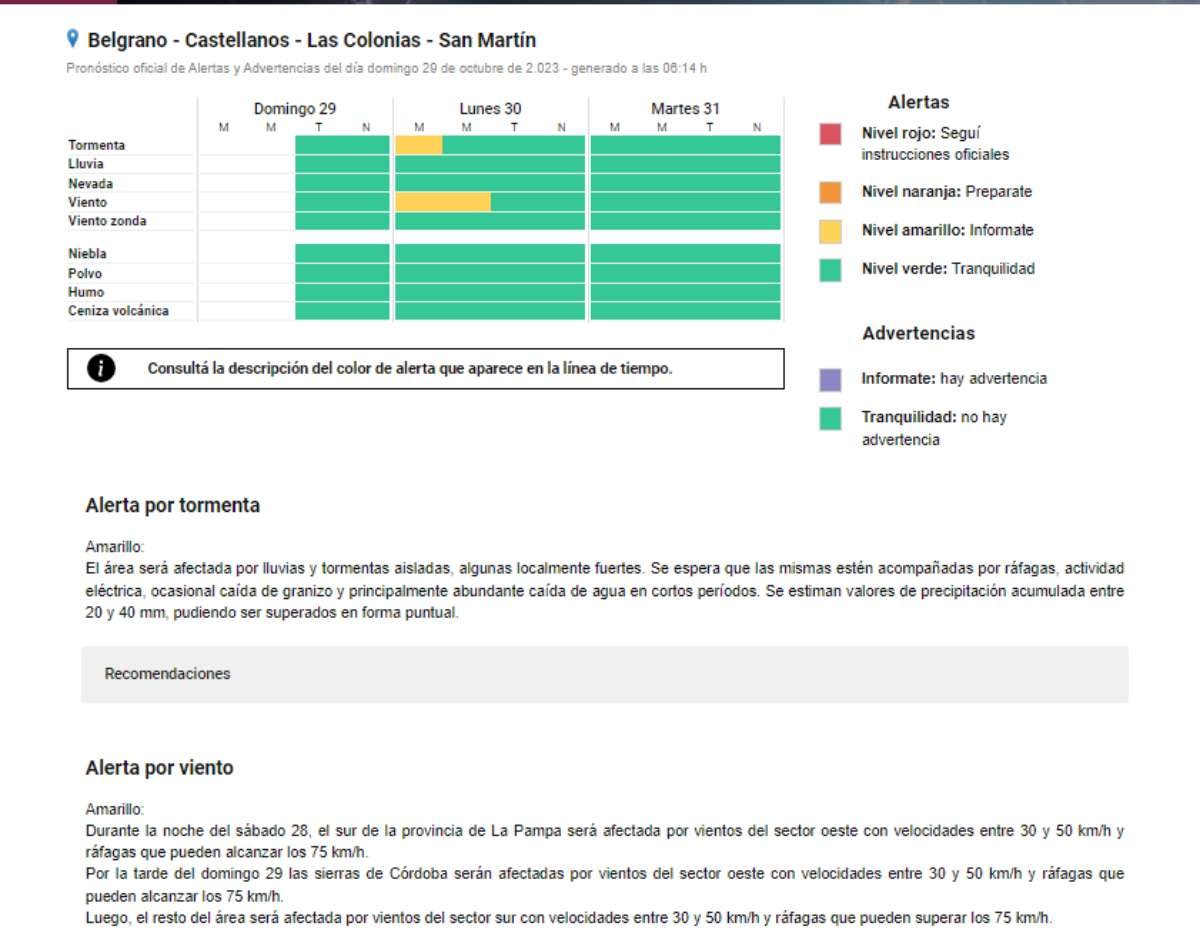This screenshot has height=943, width=1200.
Task: Click the purple Informate advertencia swatch
Action: tap(830, 379)
